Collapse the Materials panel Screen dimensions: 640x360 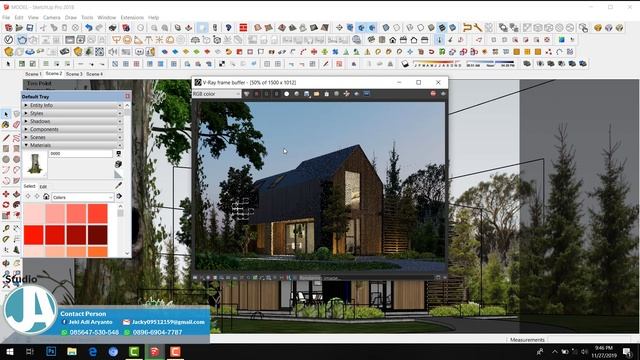[73, 145]
